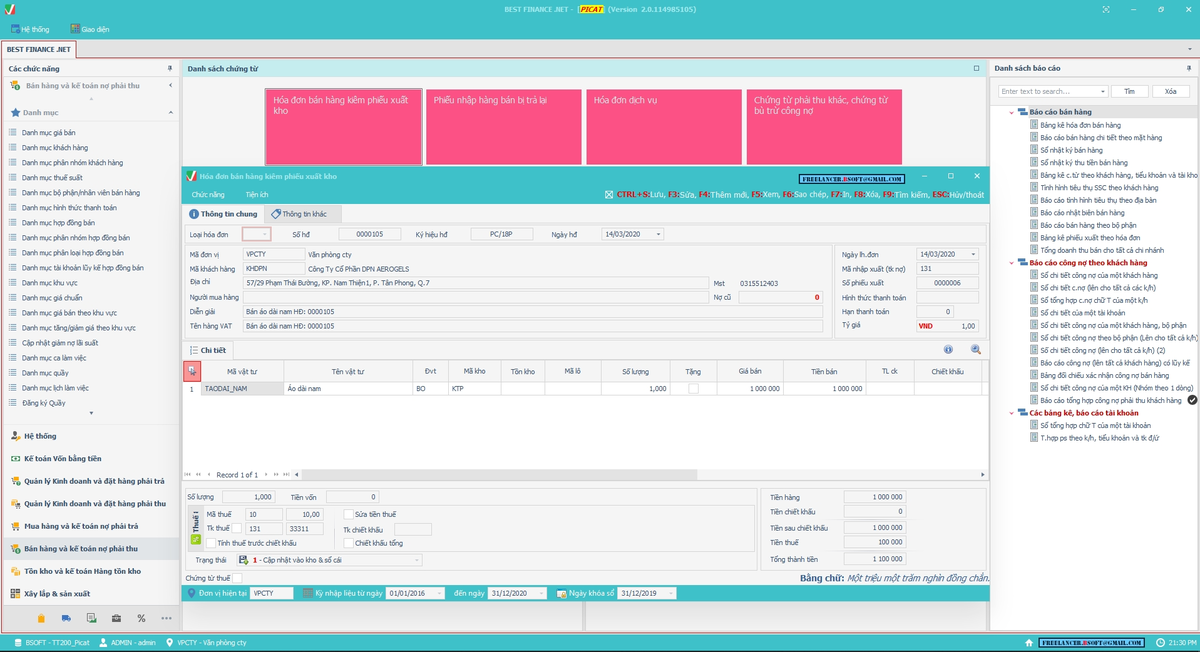
Task: Switch to the Thông tin khác tab
Action: coord(303,214)
